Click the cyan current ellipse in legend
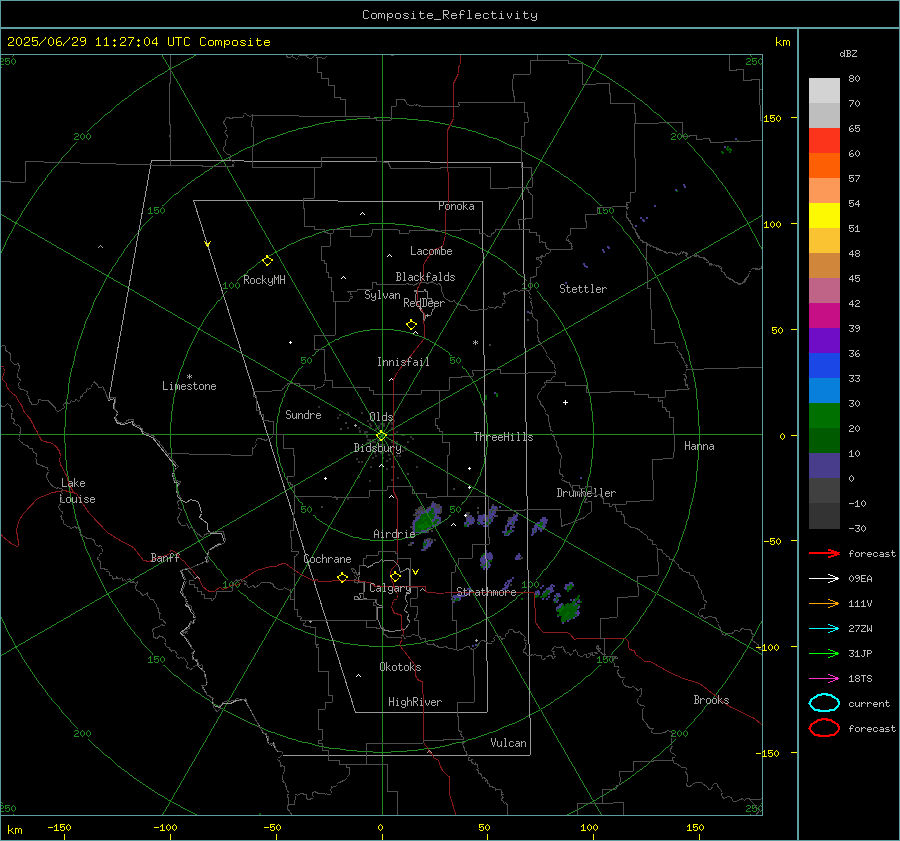Image resolution: width=900 pixels, height=841 pixels. click(x=824, y=703)
